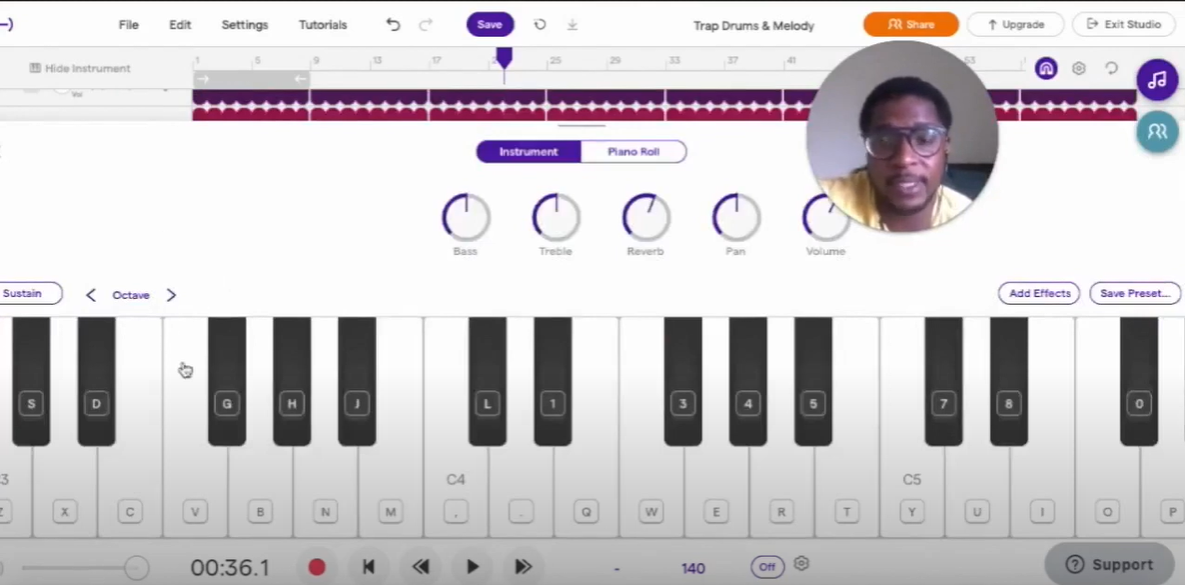Open the Tutorials menu
Image resolution: width=1185 pixels, height=585 pixels.
click(x=322, y=24)
